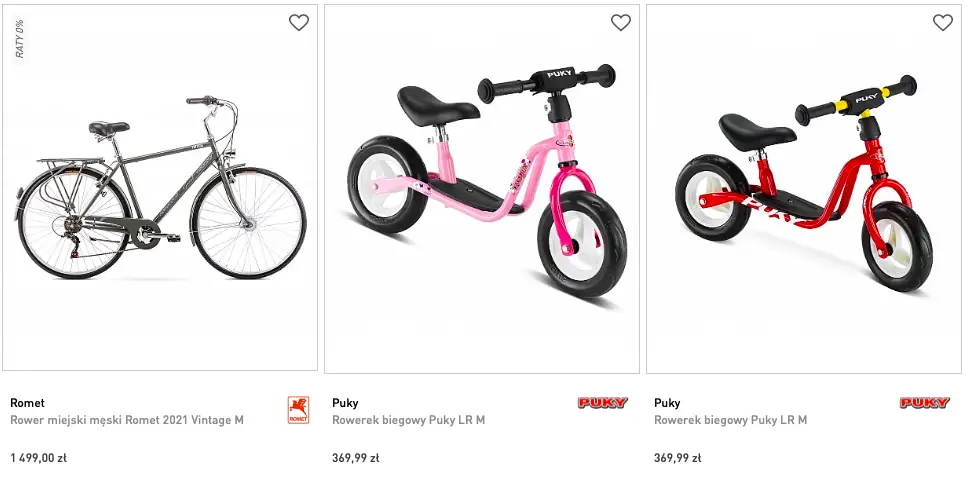Favorite the pink Puky LR M balance bike
The width and height of the screenshot is (969, 480).
point(621,23)
